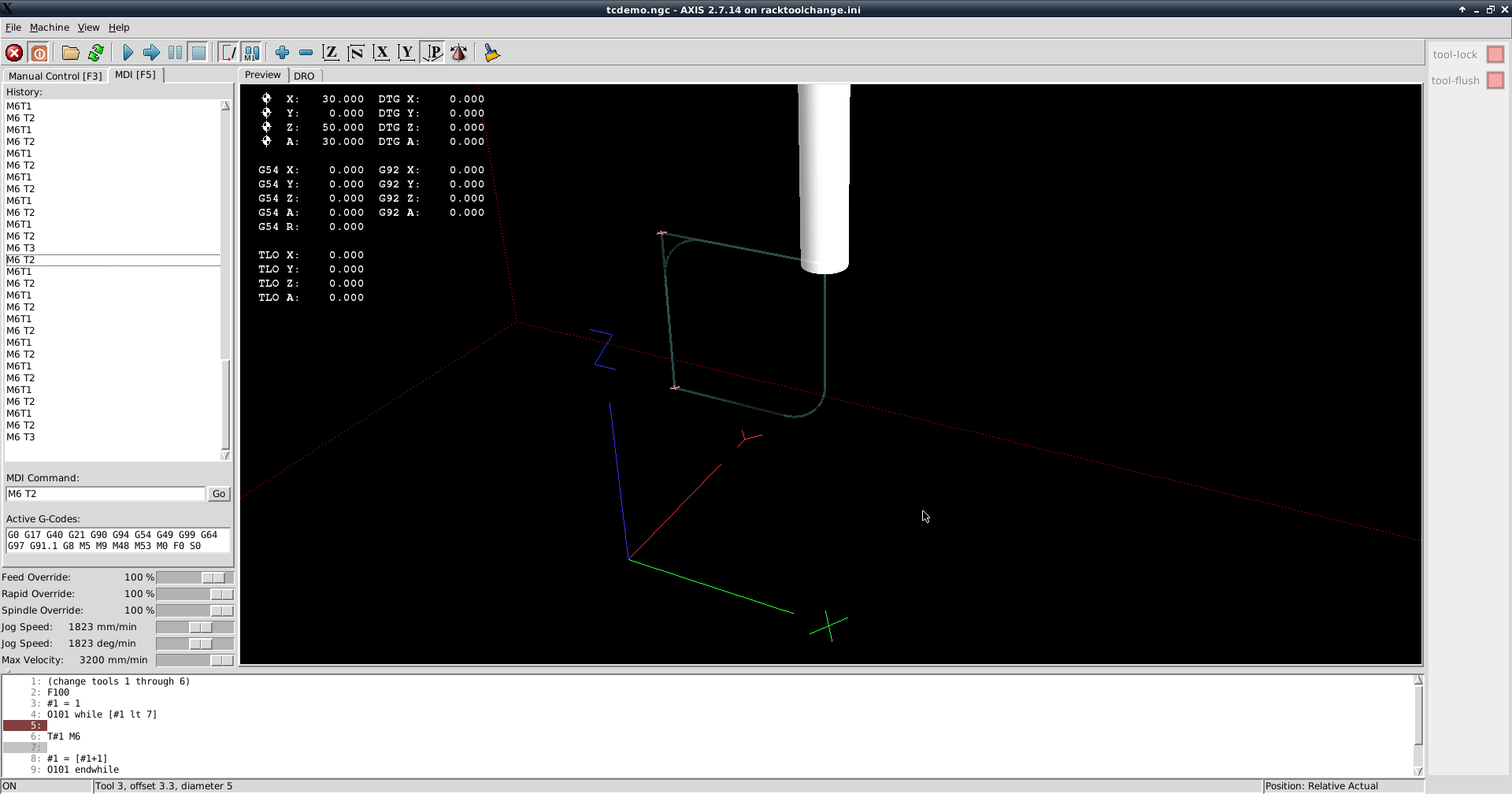The image size is (1512, 794).
Task: Select highlighted 'M6 T2' history entry
Action: click(113, 260)
